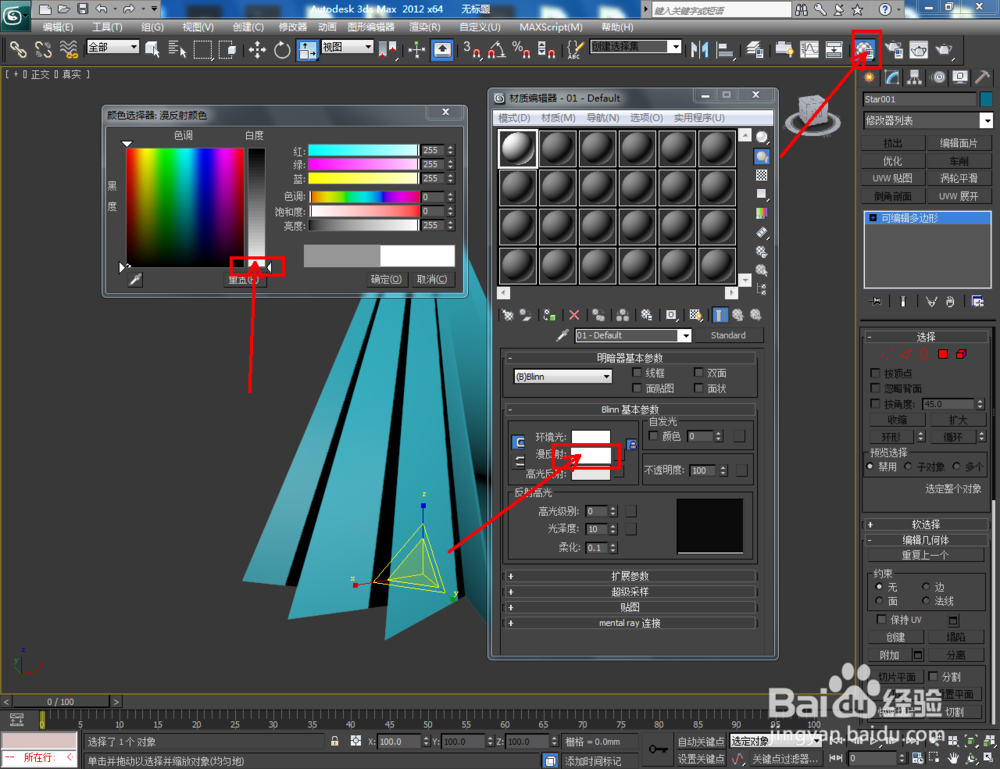
Task: Open the 视图 reference coordinate dropdown
Action: click(x=348, y=47)
